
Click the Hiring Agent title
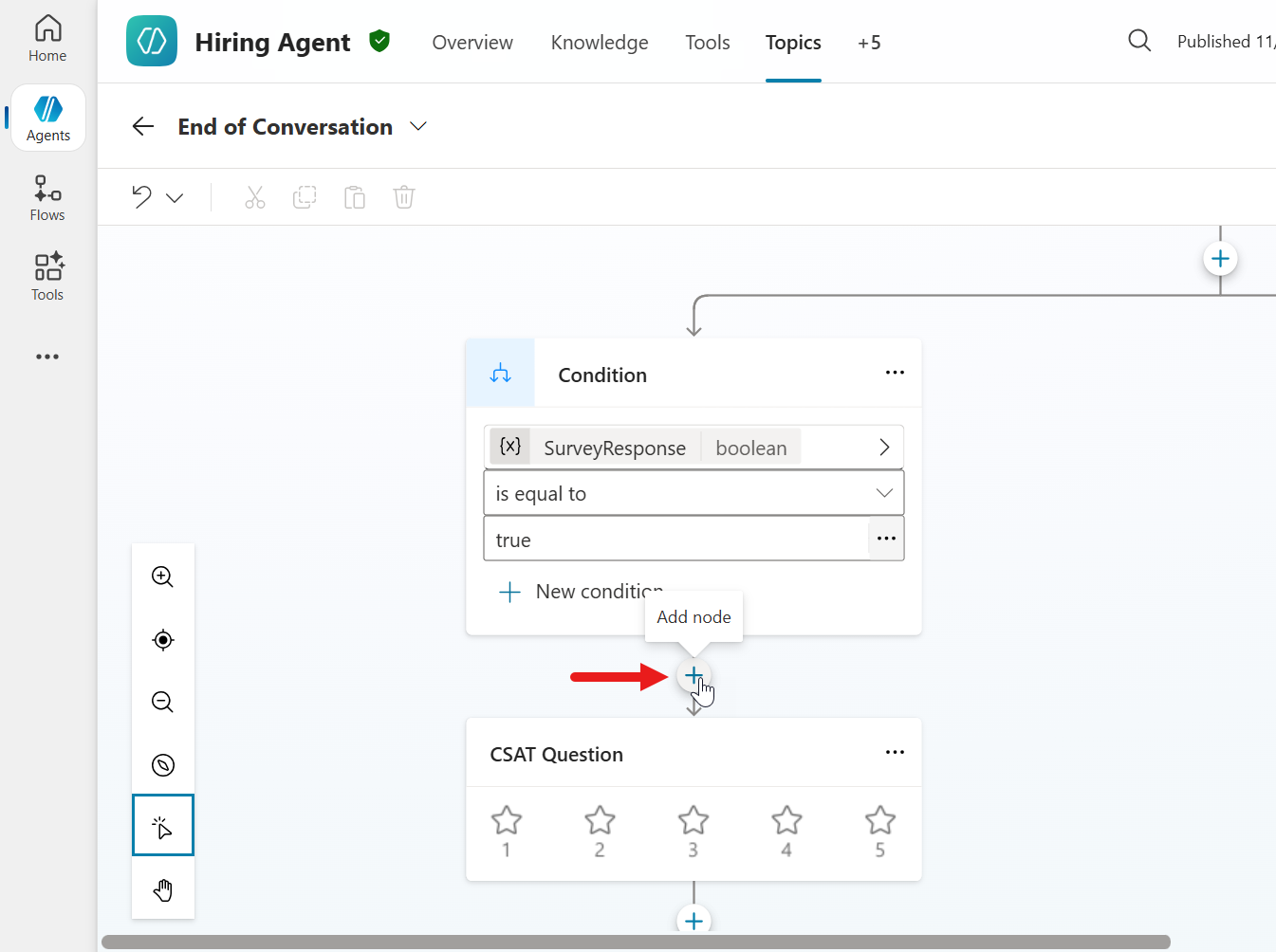272,43
